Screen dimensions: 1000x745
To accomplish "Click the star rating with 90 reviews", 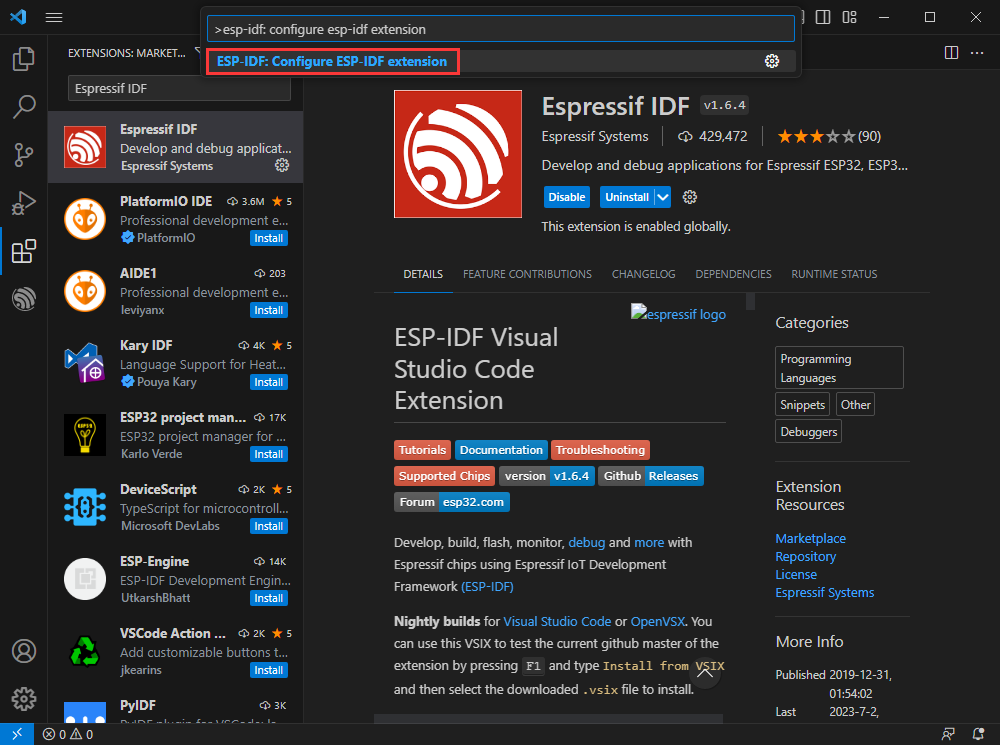I will pos(829,136).
